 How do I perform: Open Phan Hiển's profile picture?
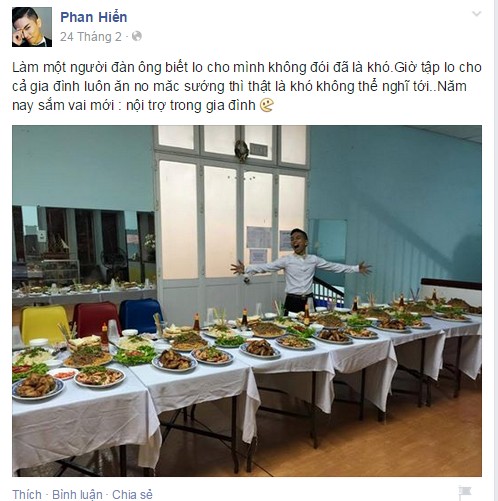pos(32,27)
